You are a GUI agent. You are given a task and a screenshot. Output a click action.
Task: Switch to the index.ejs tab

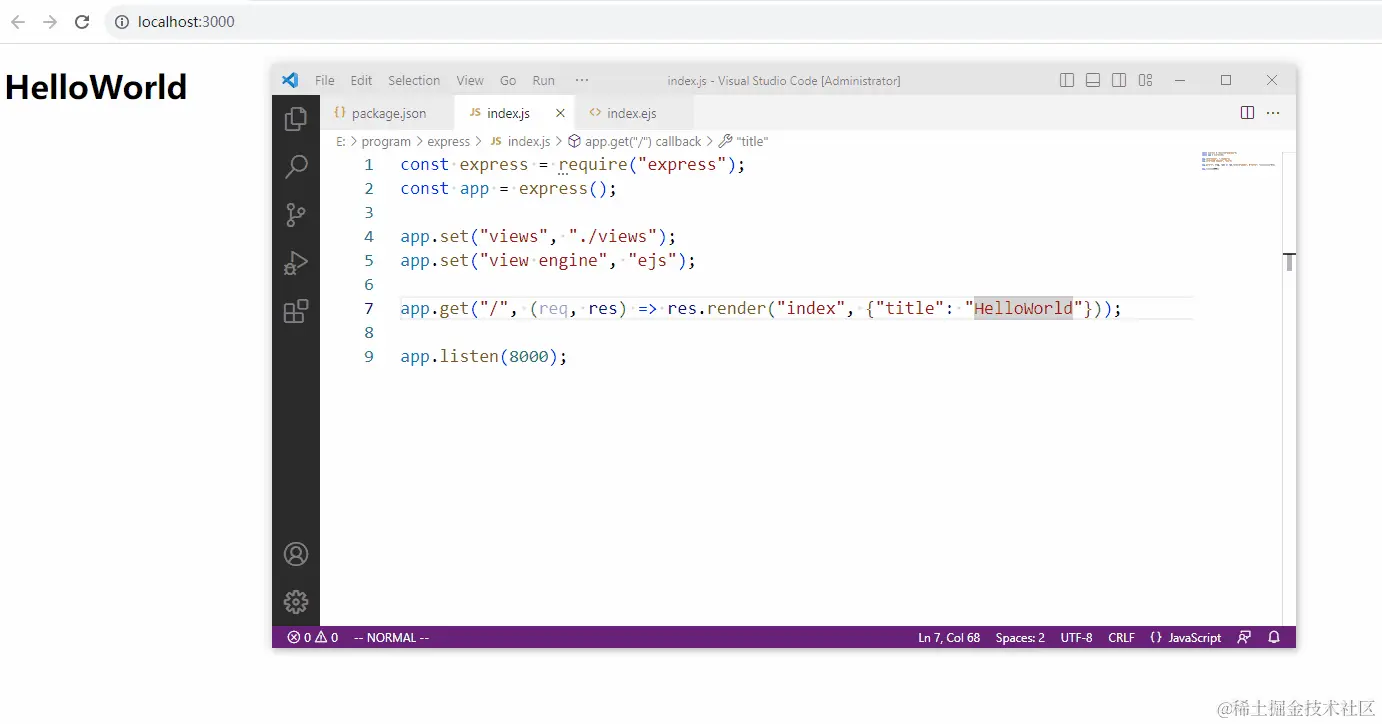633,113
